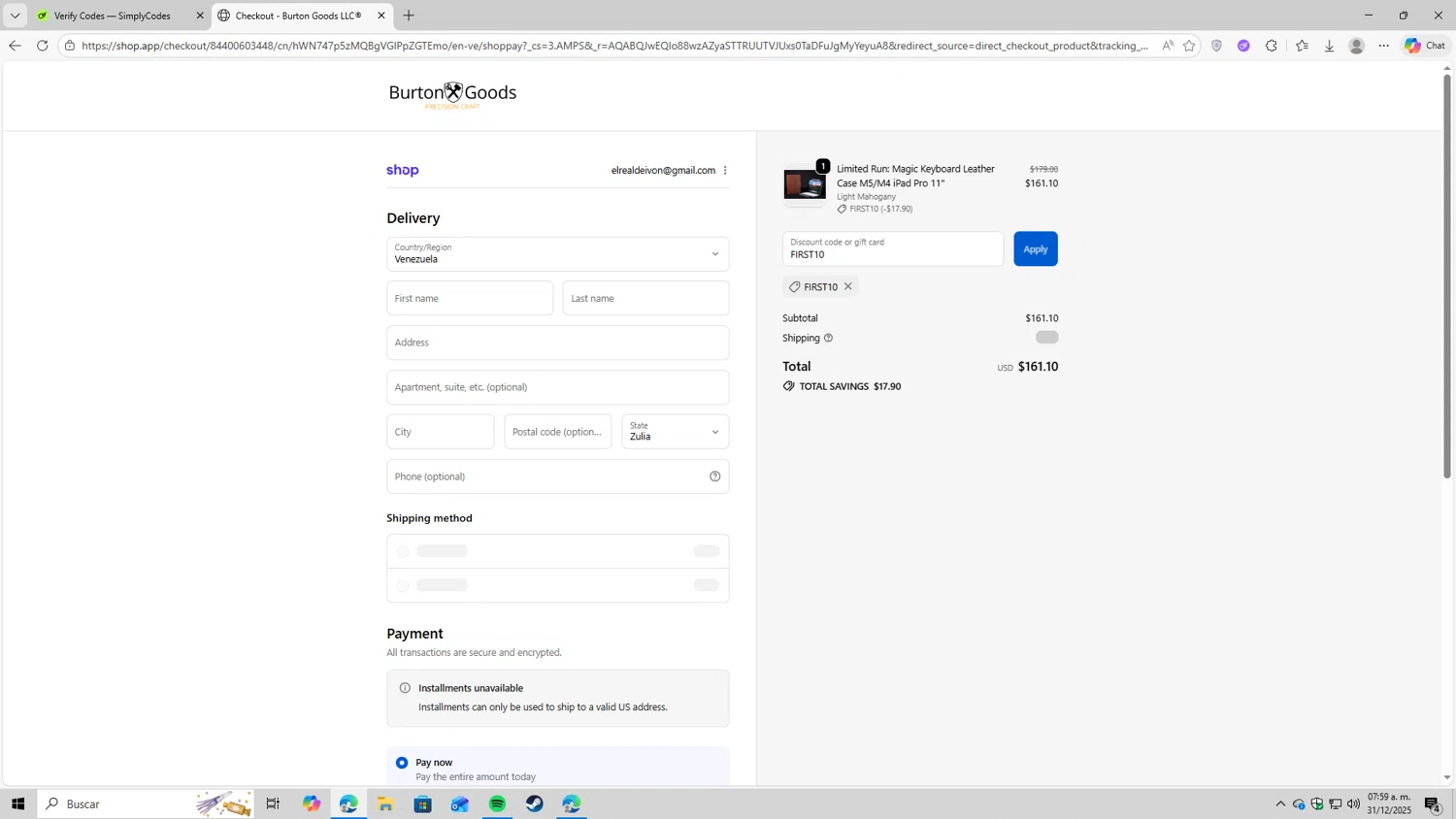Select the second shipping method option
Screen dimensions: 1456x819
403,586
